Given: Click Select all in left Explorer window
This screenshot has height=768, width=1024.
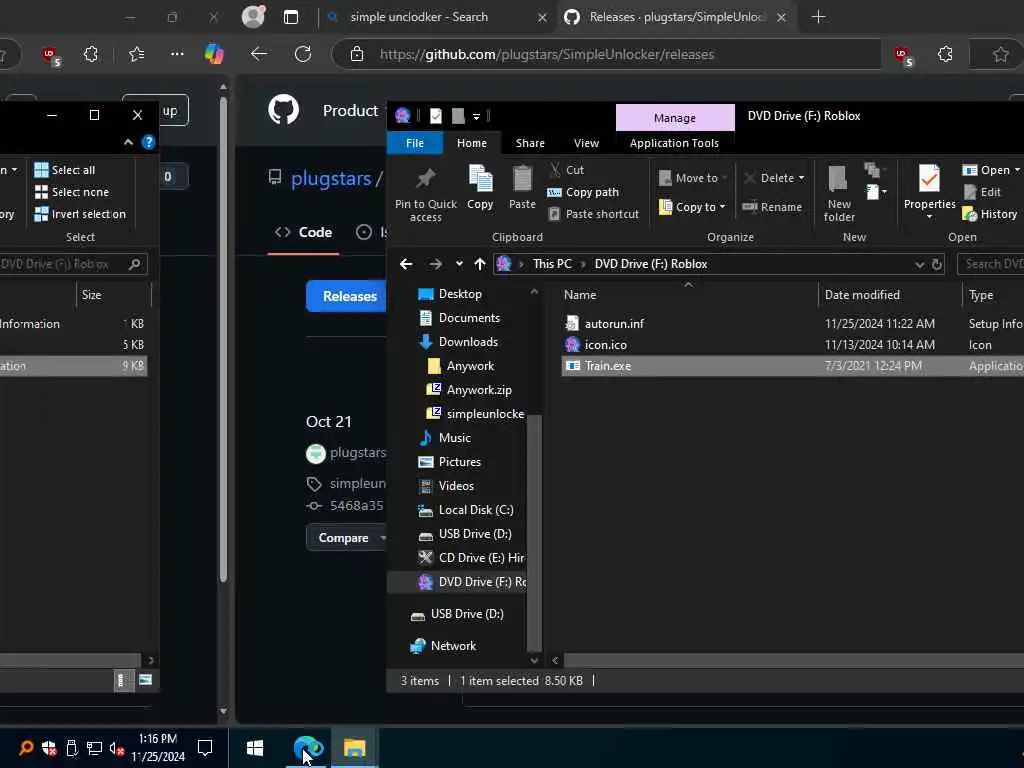Looking at the screenshot, I should [65, 170].
